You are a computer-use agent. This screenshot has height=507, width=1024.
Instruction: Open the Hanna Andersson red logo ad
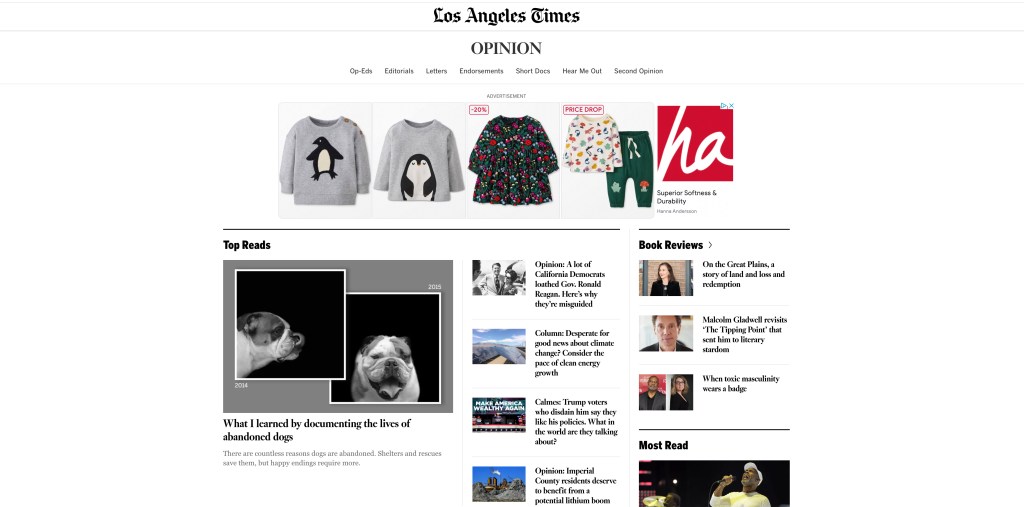[695, 143]
